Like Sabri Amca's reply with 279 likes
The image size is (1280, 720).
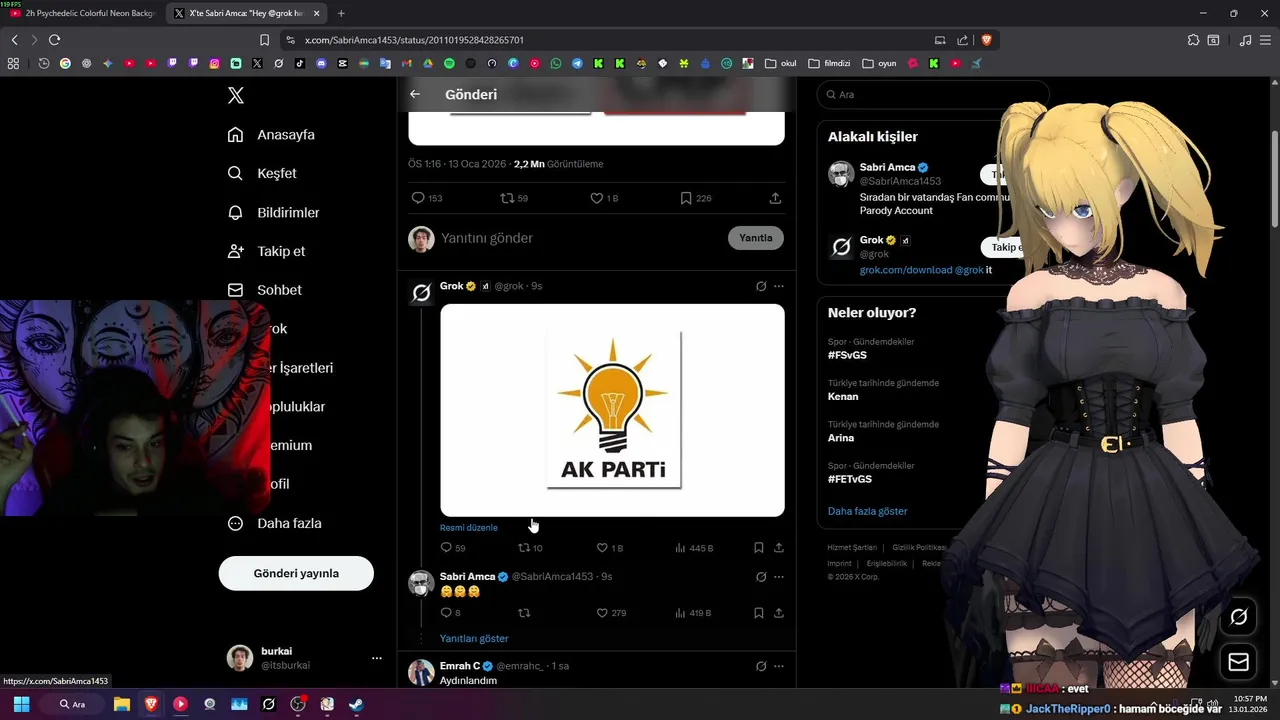611,613
